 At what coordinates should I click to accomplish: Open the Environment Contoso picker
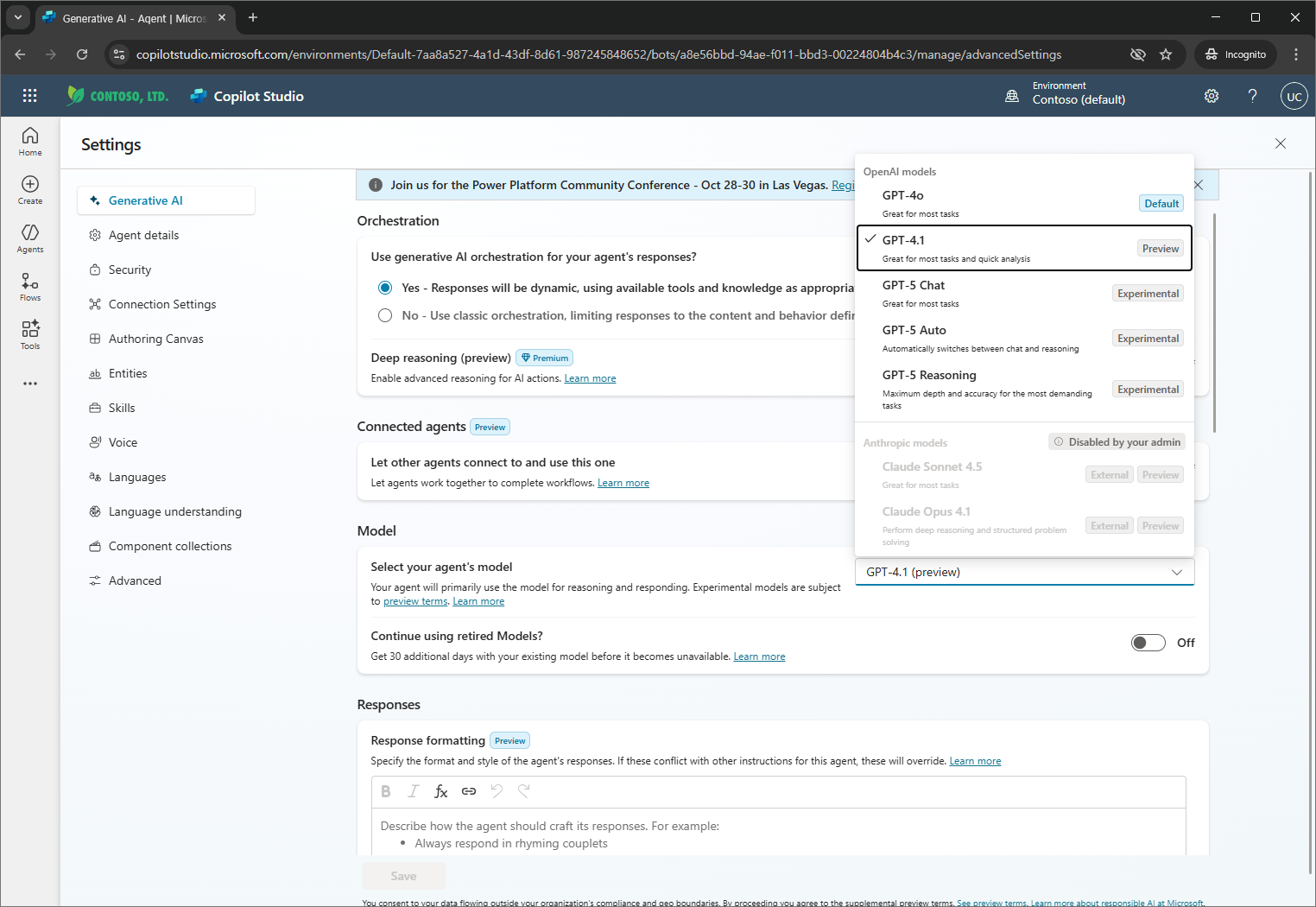(1066, 93)
